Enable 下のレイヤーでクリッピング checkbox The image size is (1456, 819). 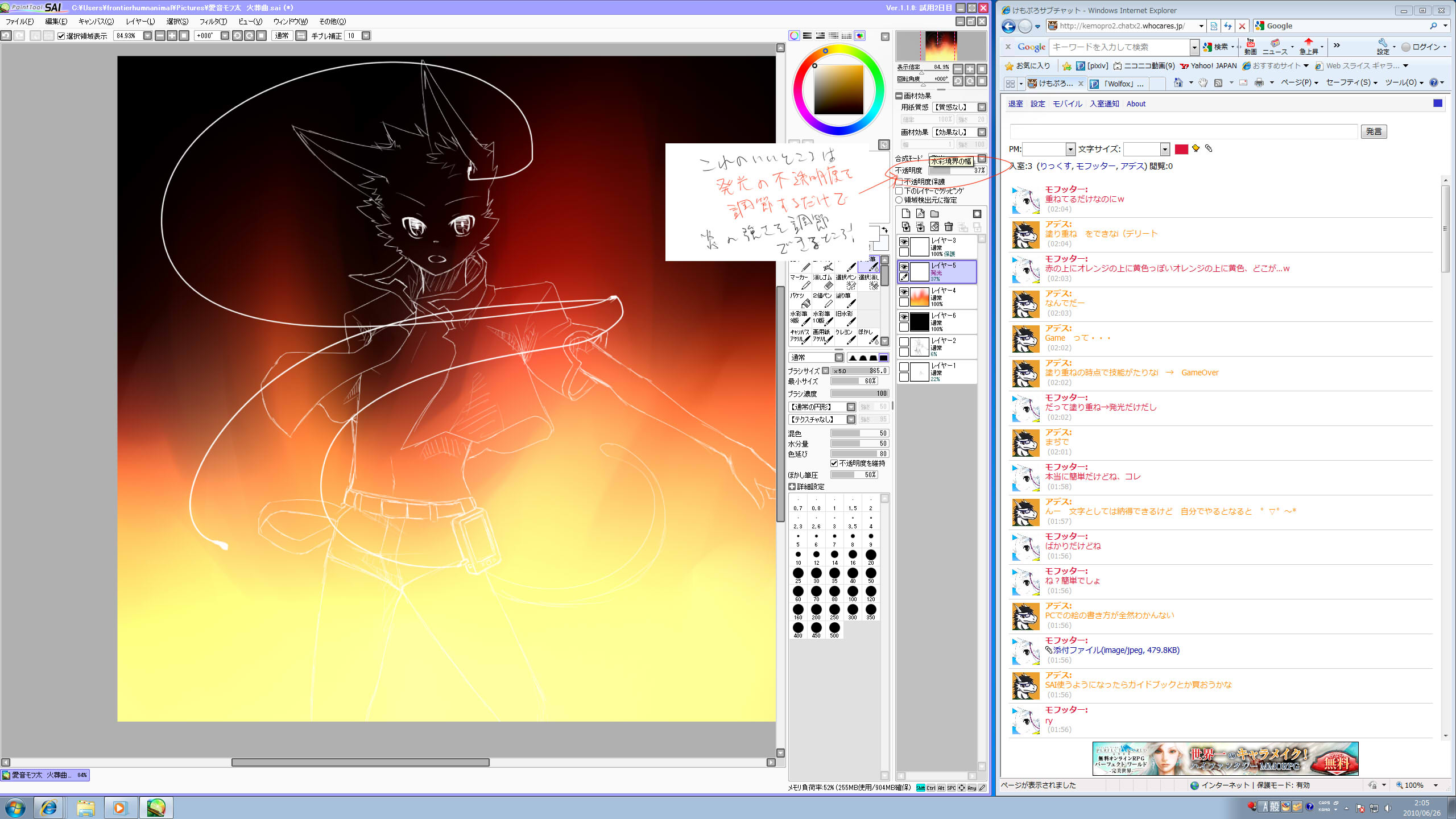(x=899, y=191)
